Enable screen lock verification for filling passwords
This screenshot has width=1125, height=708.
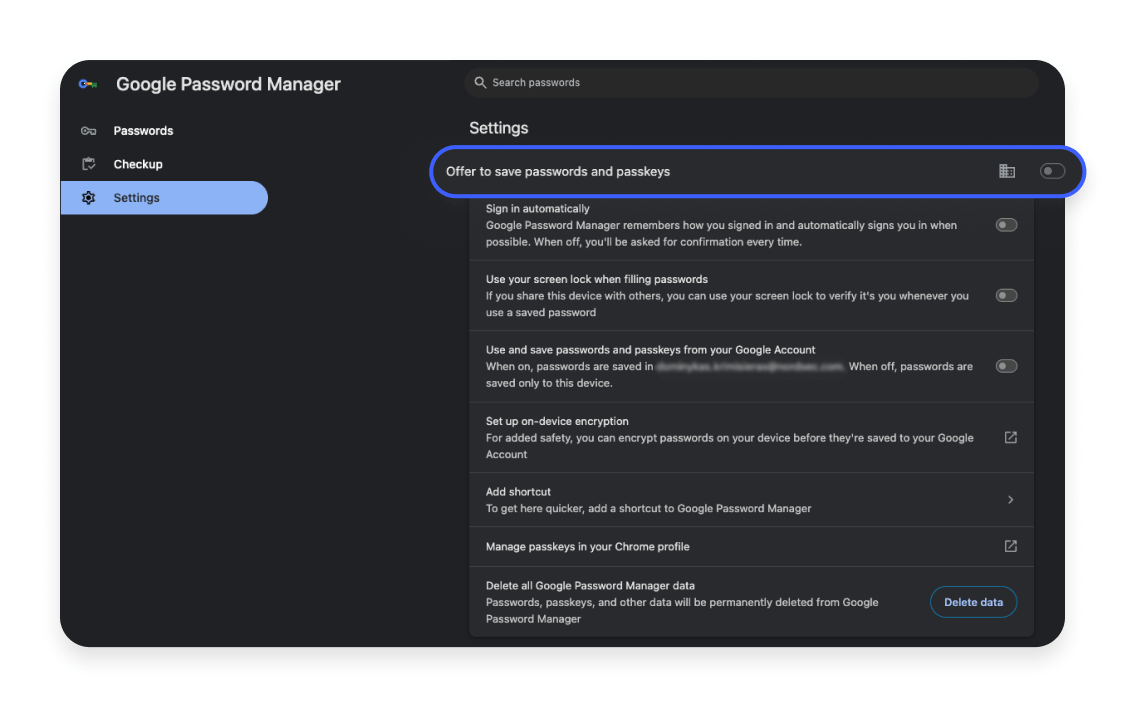1005,295
